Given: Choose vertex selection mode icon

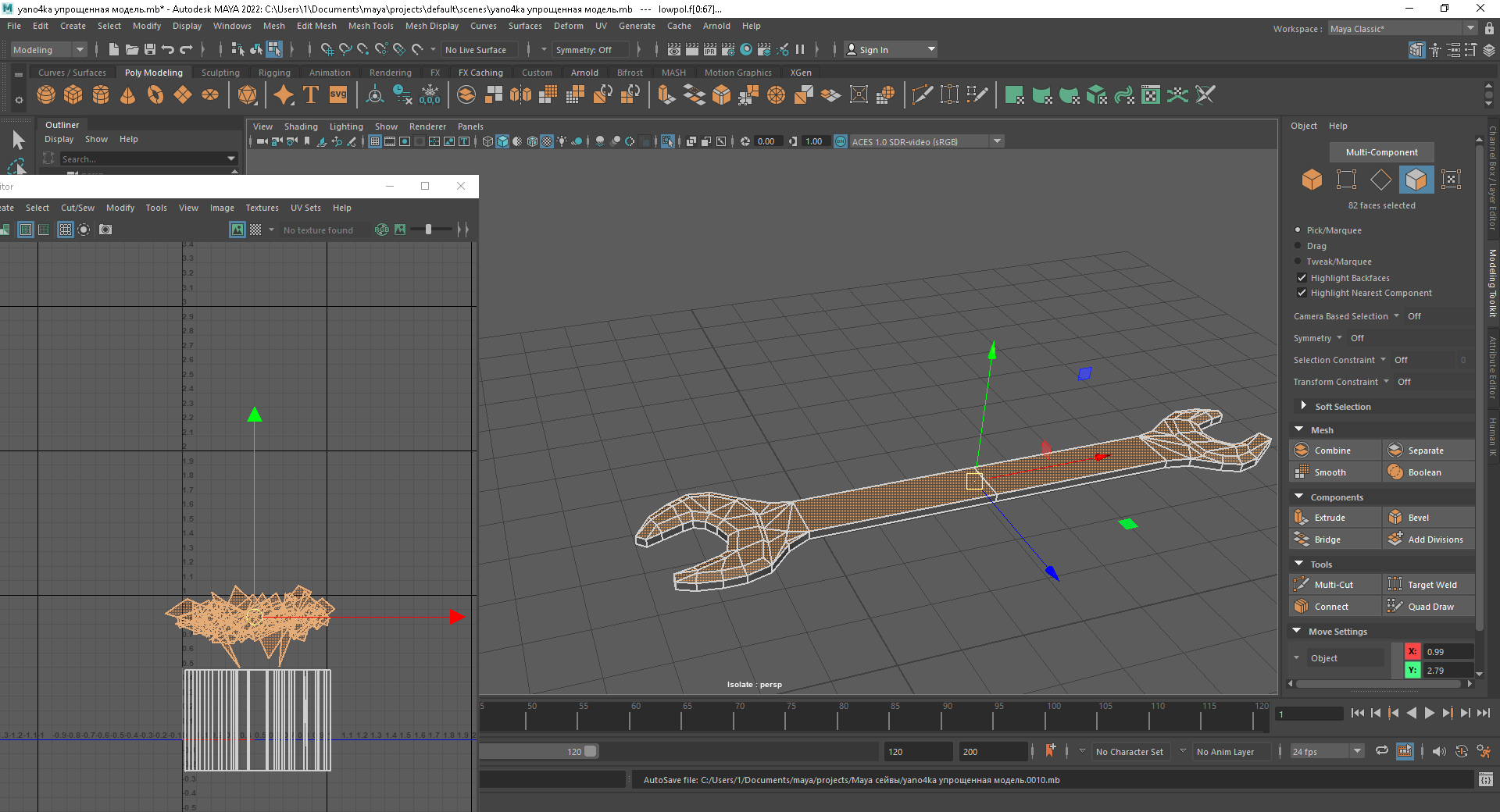Looking at the screenshot, I should pos(1346,180).
